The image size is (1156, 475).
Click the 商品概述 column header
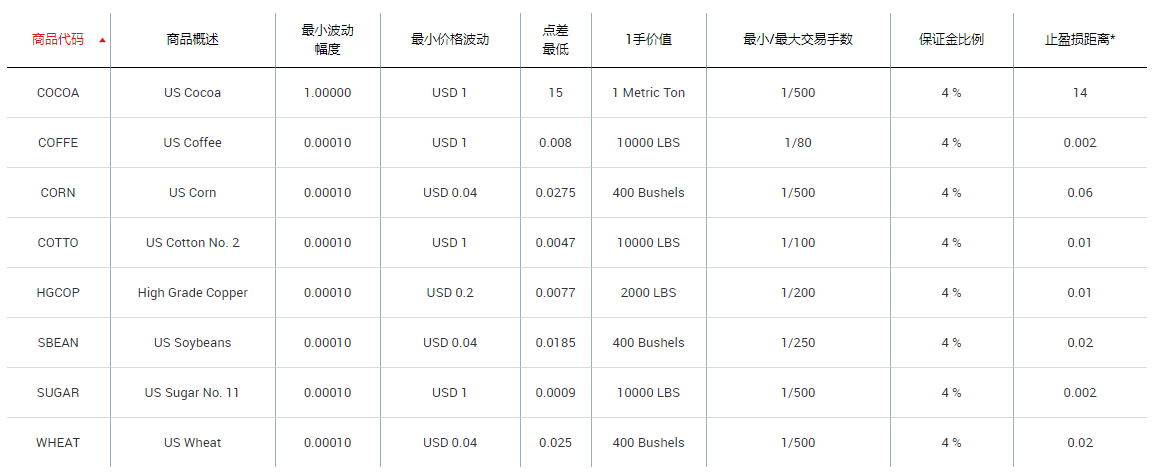coord(192,39)
